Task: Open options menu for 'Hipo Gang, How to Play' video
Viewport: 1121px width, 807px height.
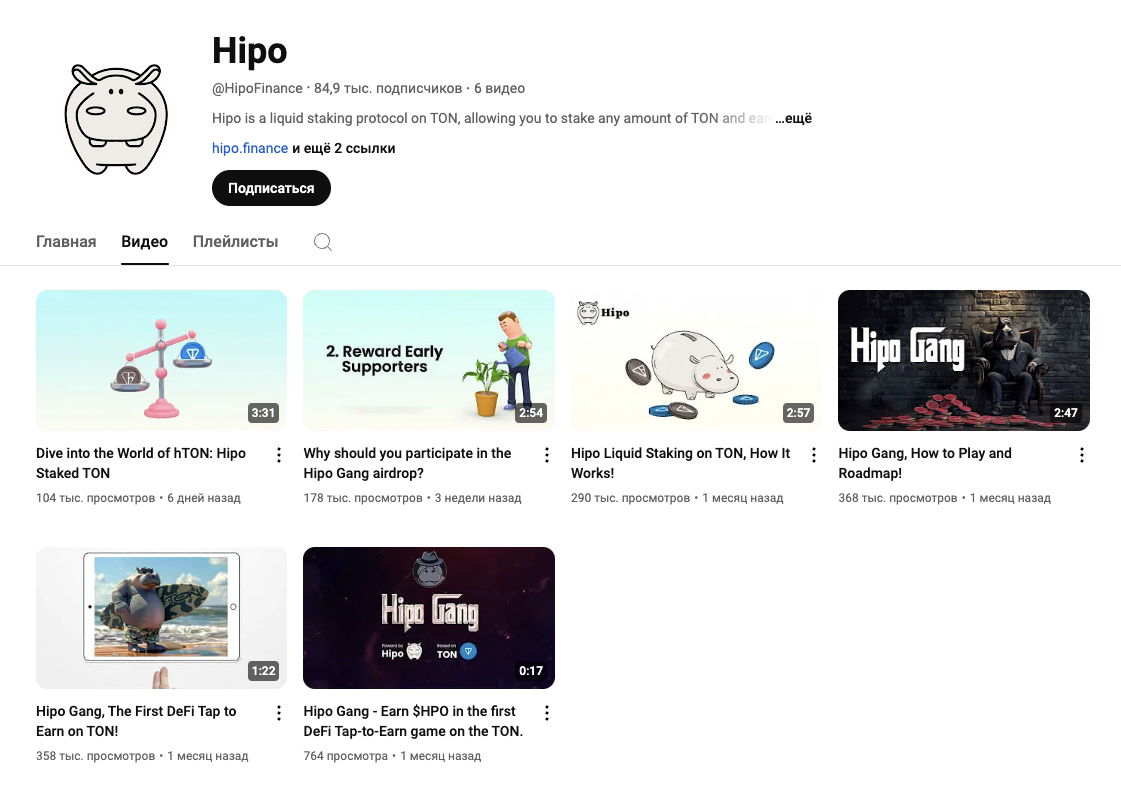Action: tap(1082, 455)
